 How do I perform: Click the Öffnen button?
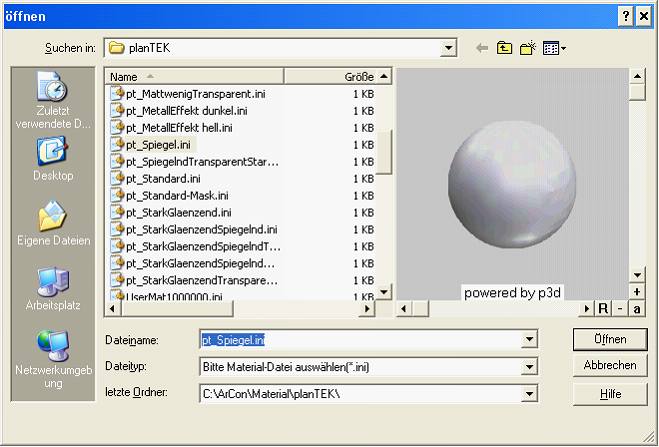(x=610, y=339)
